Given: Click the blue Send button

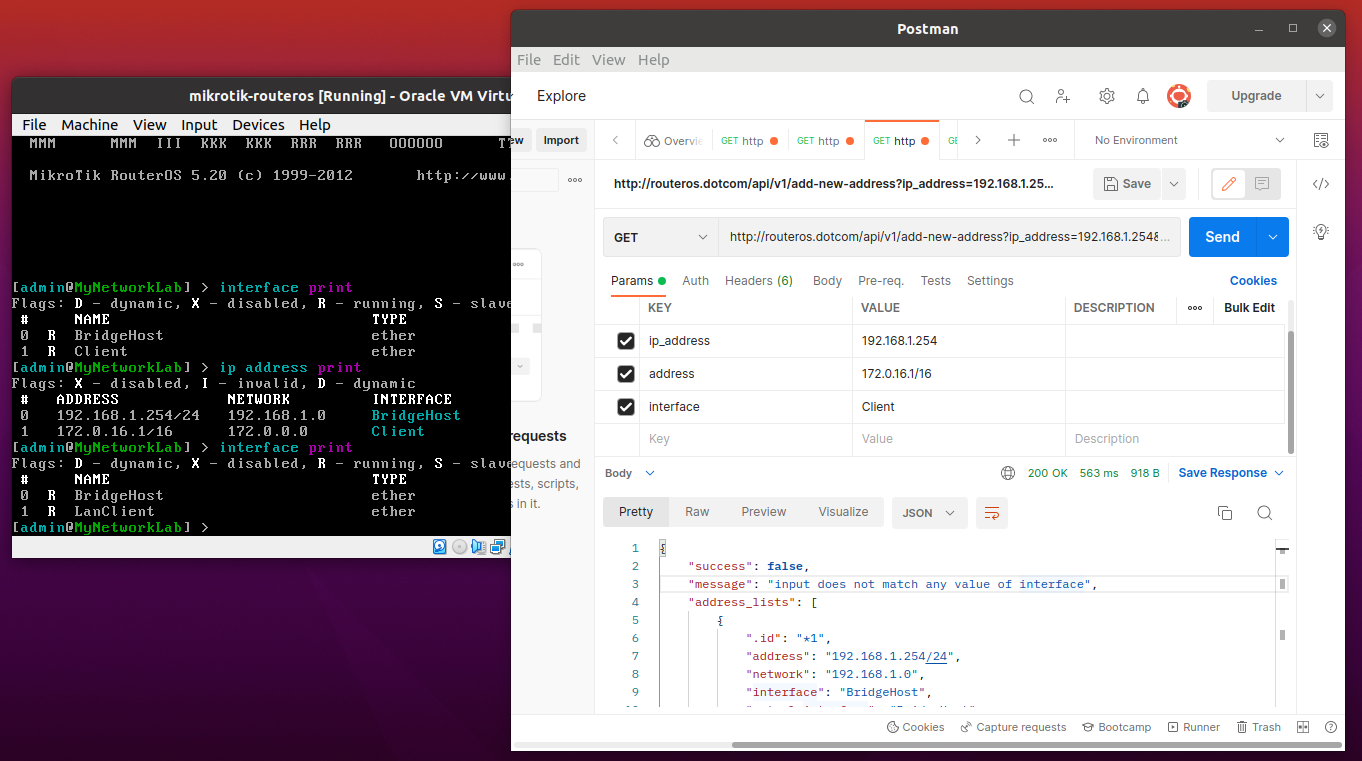Looking at the screenshot, I should [1223, 237].
